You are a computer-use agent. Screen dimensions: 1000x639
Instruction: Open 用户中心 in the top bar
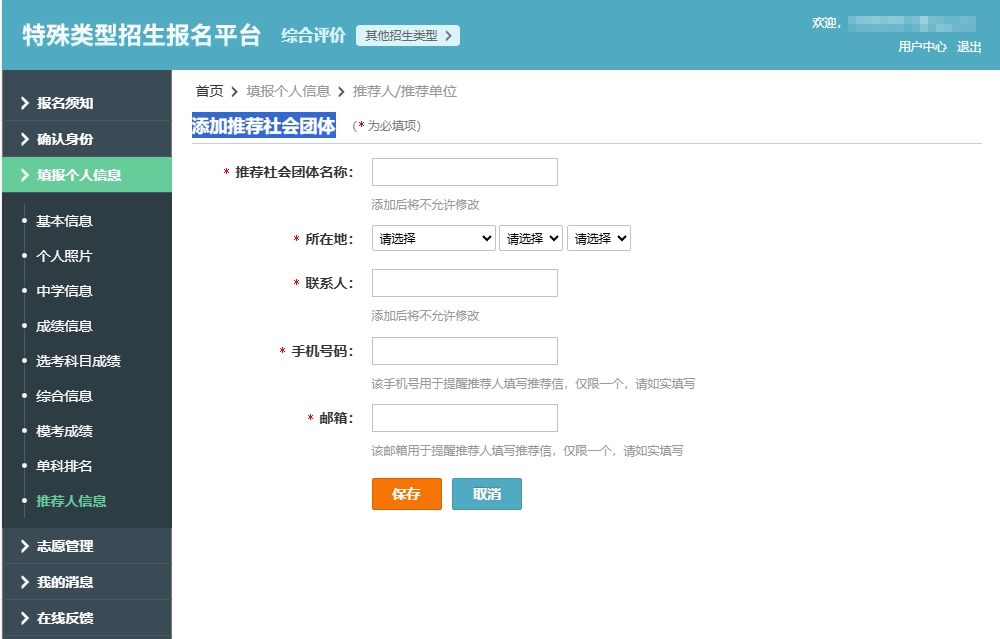(x=922, y=46)
